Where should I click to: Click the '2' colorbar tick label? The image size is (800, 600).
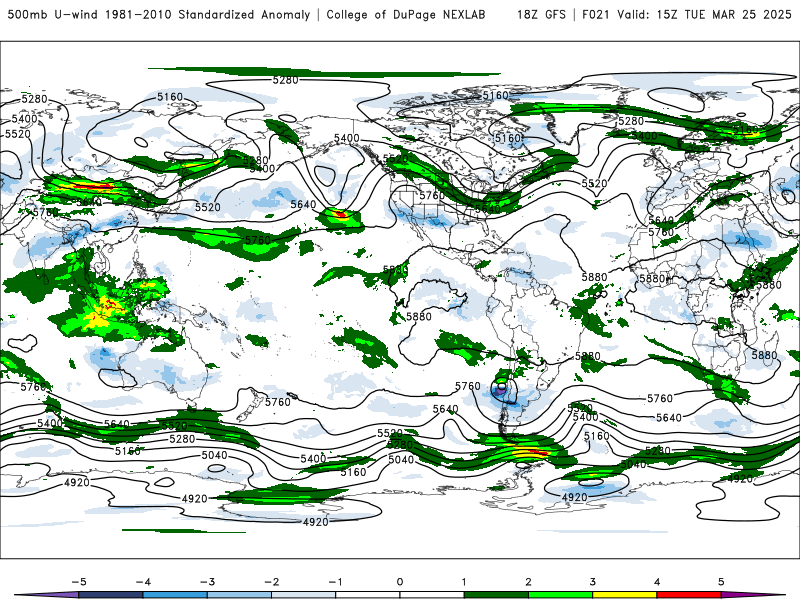pyautogui.click(x=529, y=582)
